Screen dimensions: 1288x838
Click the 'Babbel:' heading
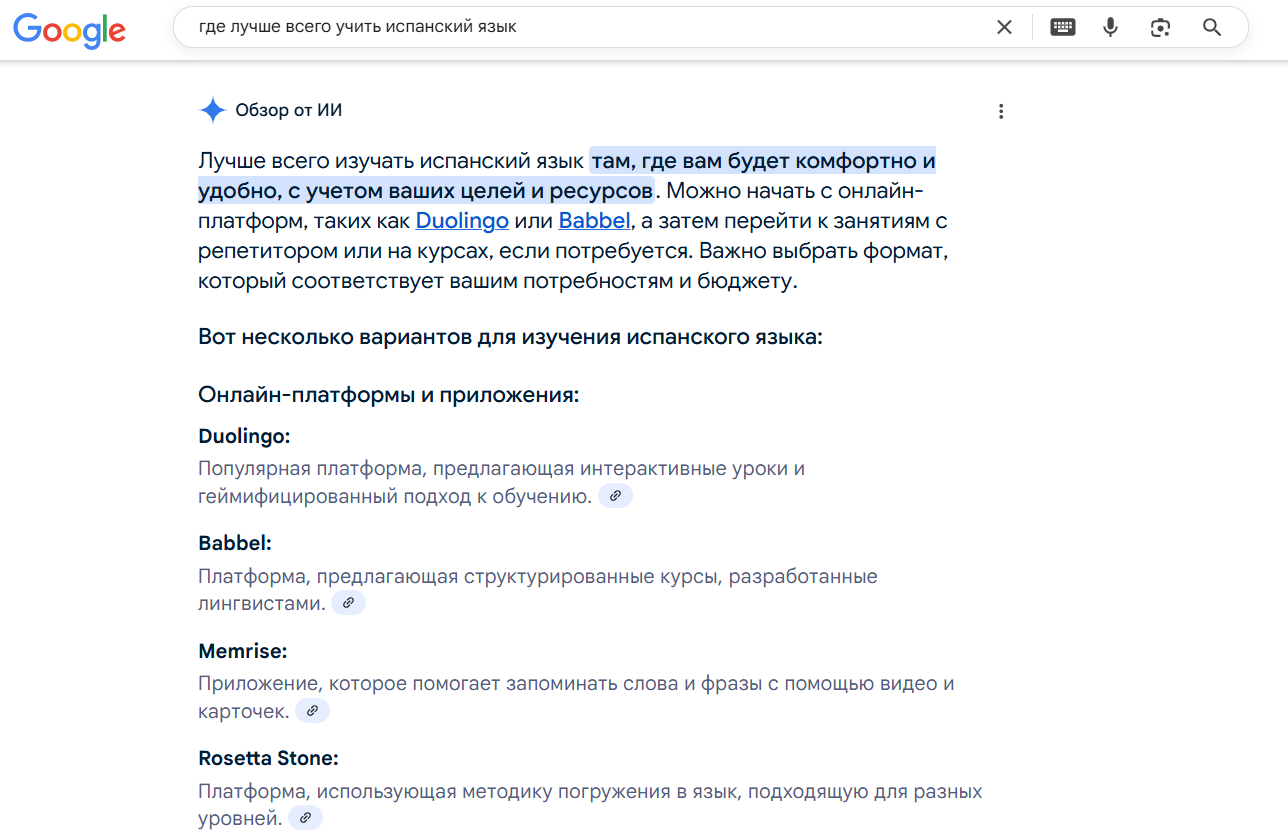coord(235,543)
